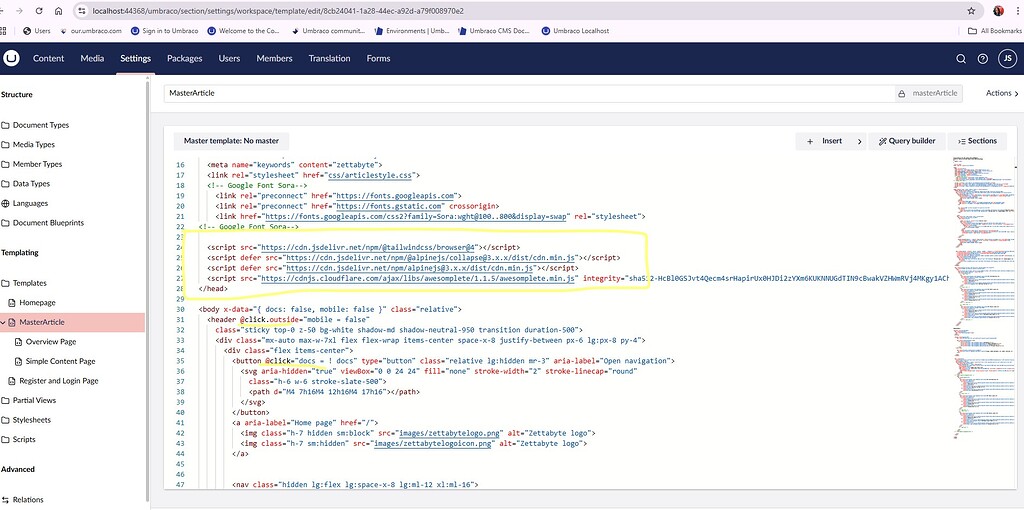Select Scripts in the tree

point(24,439)
